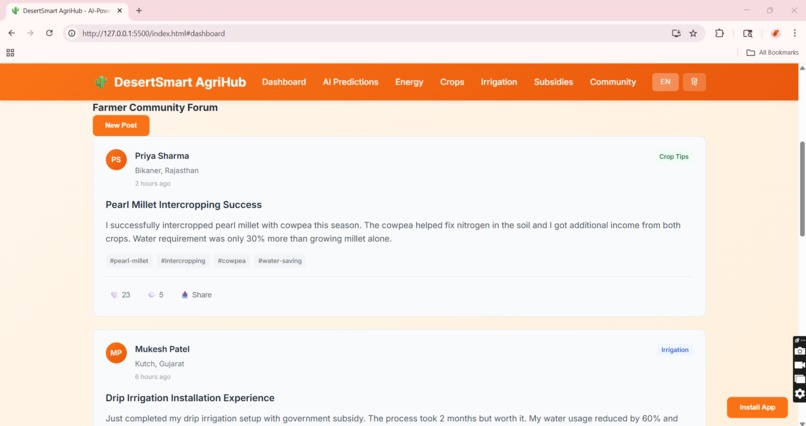
Task: Go back with browser back arrow
Action: tap(11, 33)
